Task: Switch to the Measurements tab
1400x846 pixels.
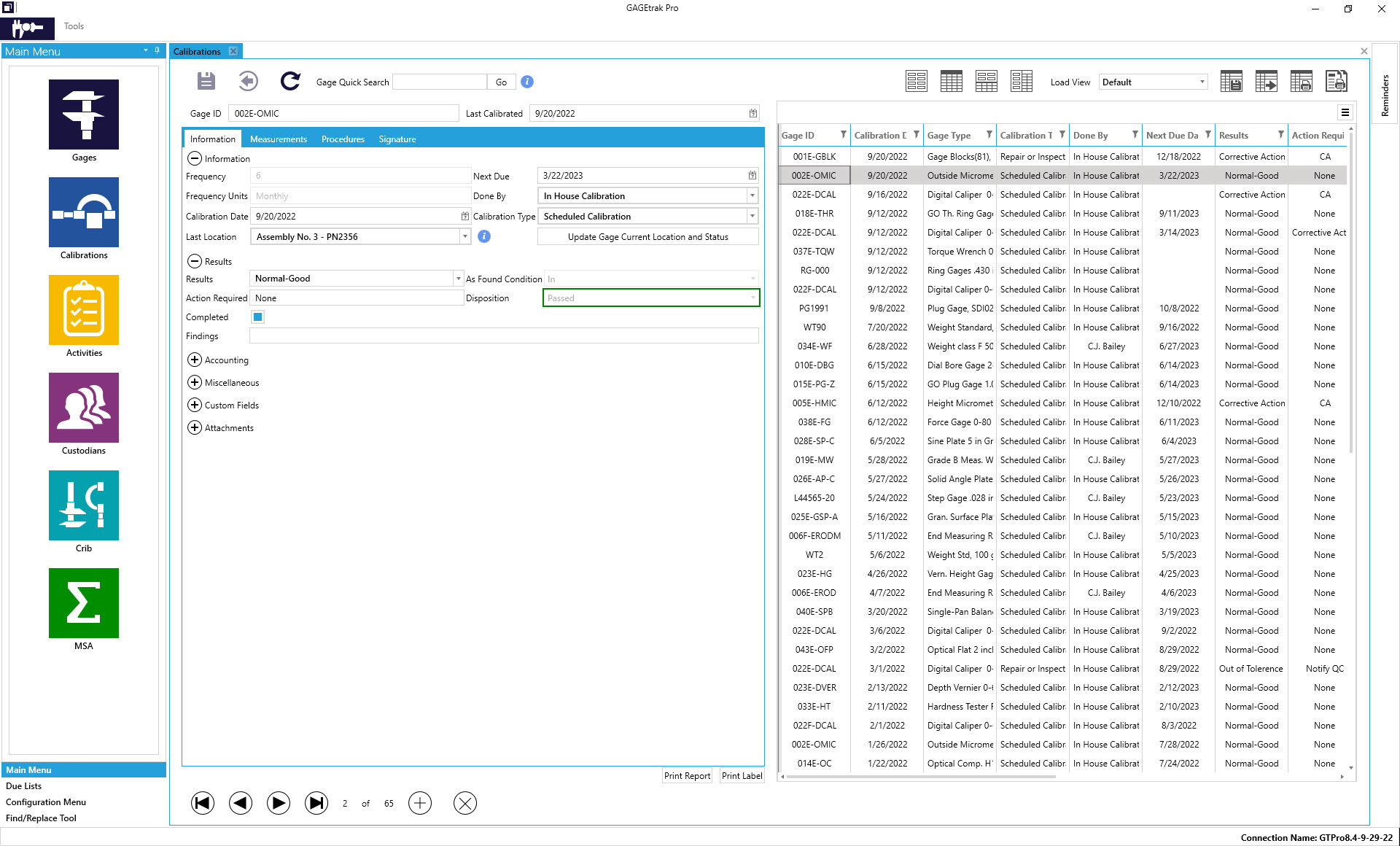Action: pyautogui.click(x=276, y=139)
